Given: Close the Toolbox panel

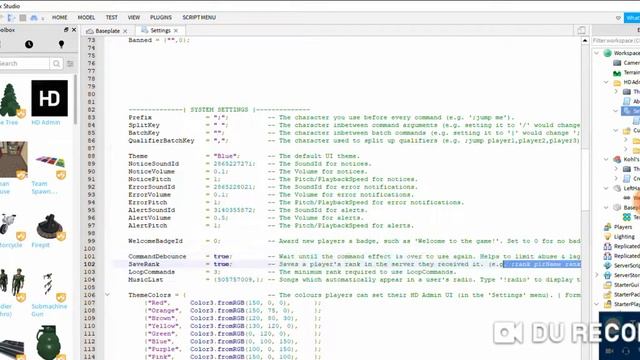Looking at the screenshot, I should pos(74,30).
